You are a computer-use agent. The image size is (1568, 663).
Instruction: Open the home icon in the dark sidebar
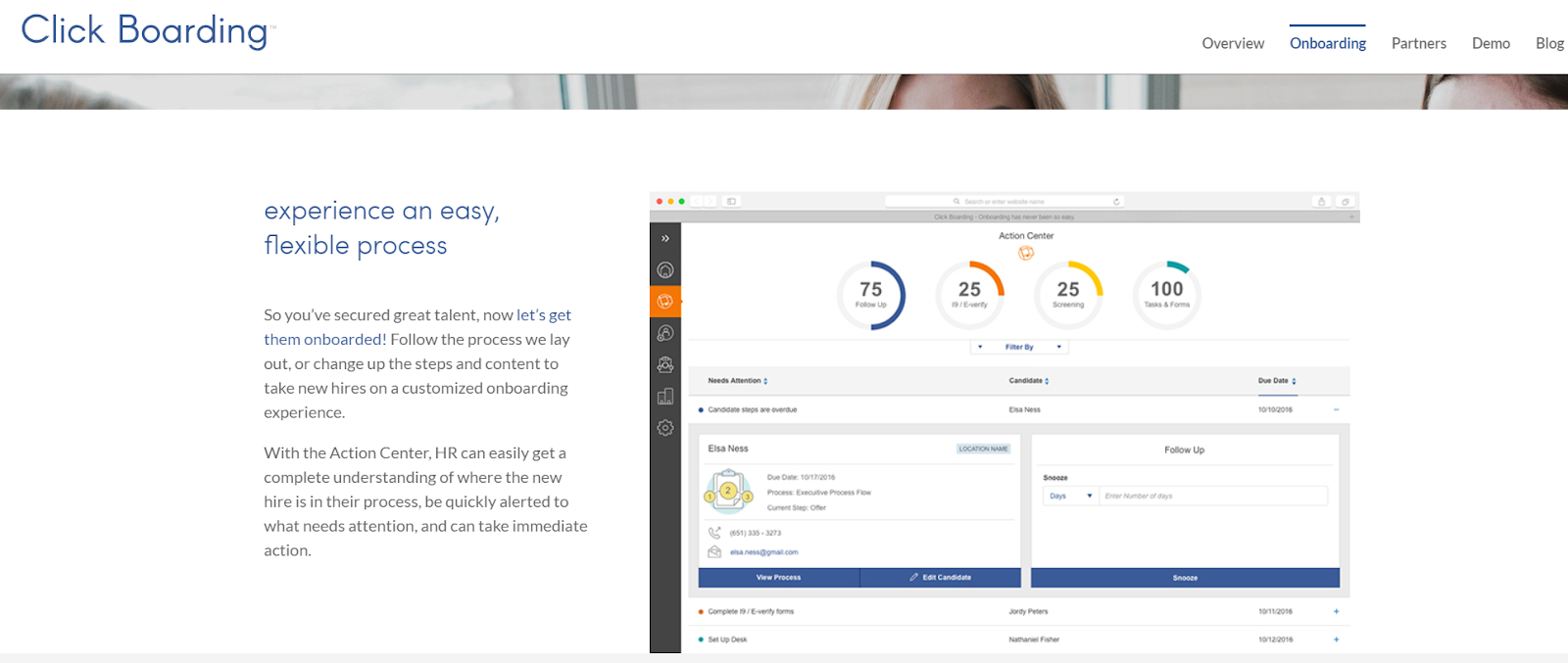click(665, 270)
